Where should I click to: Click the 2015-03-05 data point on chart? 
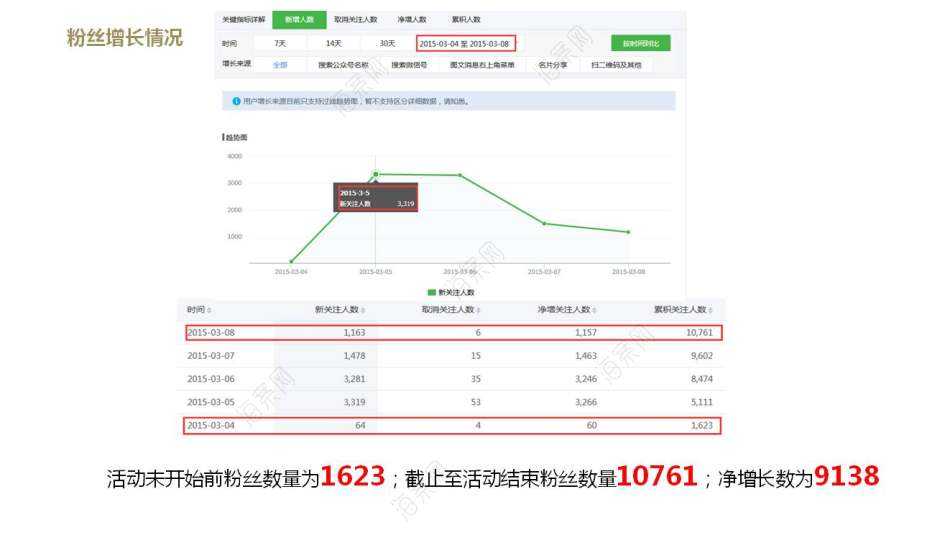click(376, 174)
